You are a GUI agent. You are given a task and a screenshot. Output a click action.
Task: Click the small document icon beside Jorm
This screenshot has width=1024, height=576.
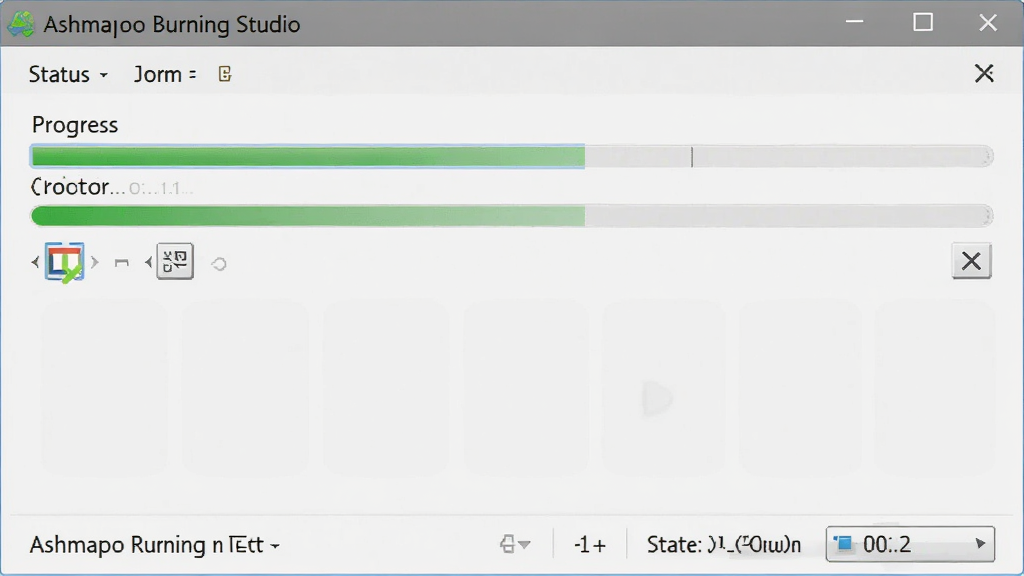coord(225,74)
